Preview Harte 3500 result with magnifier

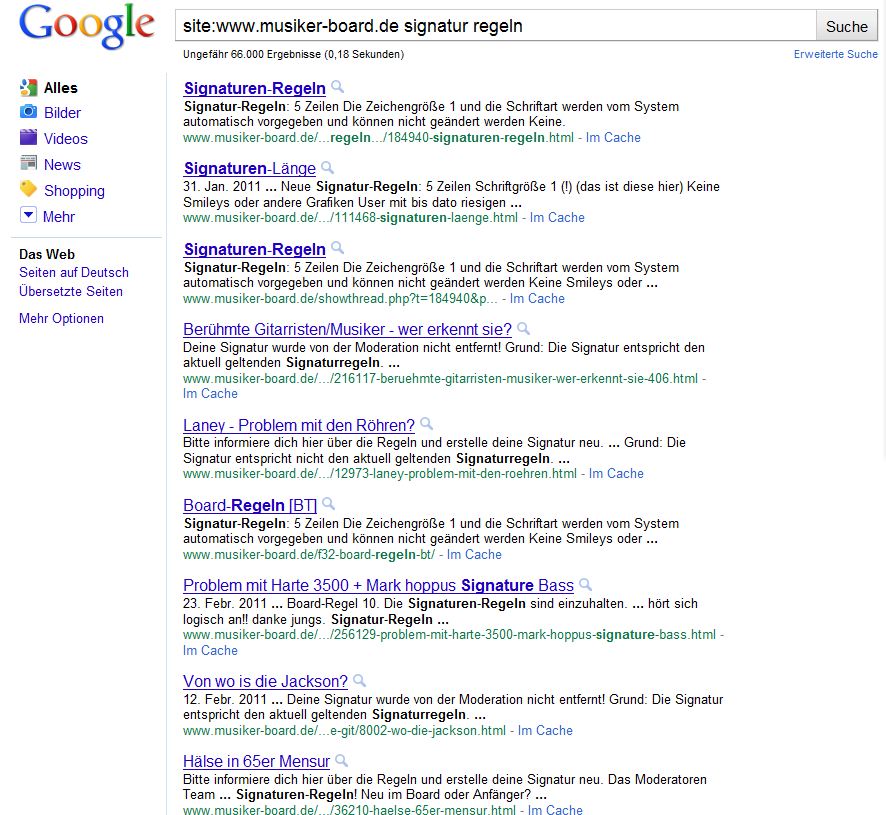pos(586,584)
